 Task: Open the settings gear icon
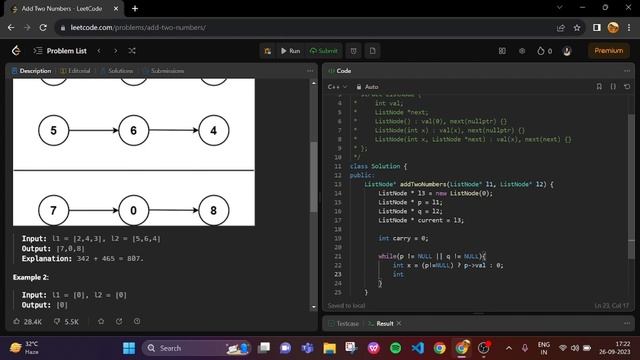(x=522, y=51)
